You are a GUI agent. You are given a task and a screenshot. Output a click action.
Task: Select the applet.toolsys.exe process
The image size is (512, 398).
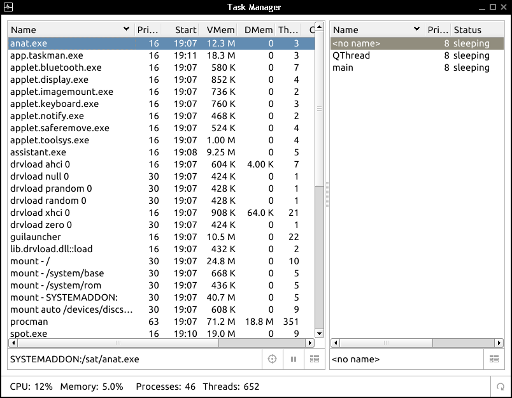click(x=161, y=140)
